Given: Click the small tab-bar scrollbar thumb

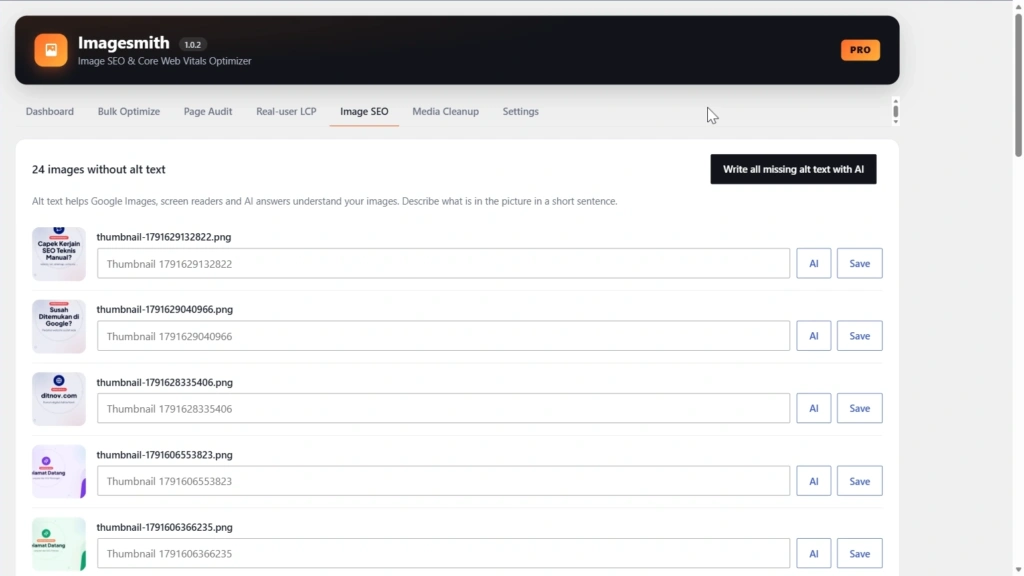Looking at the screenshot, I should [895, 111].
